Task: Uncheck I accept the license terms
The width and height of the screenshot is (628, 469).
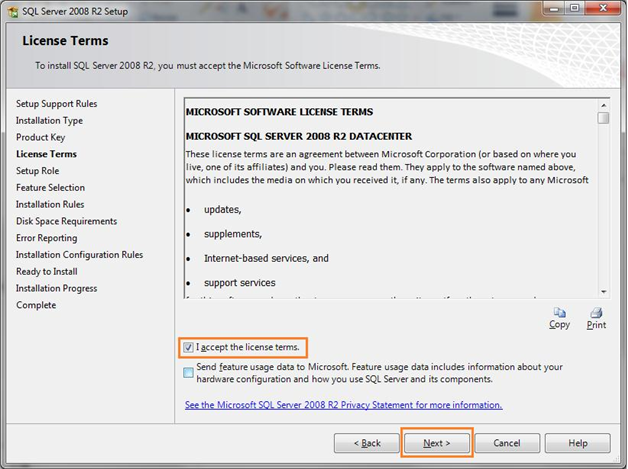Action: click(x=188, y=347)
